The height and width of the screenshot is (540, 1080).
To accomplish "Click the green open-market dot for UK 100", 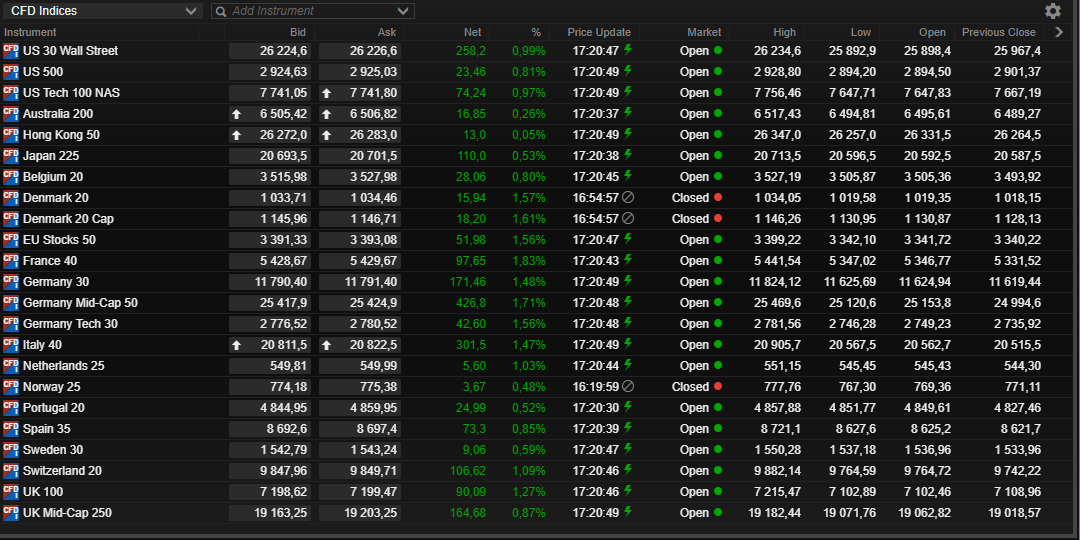I will click(717, 491).
